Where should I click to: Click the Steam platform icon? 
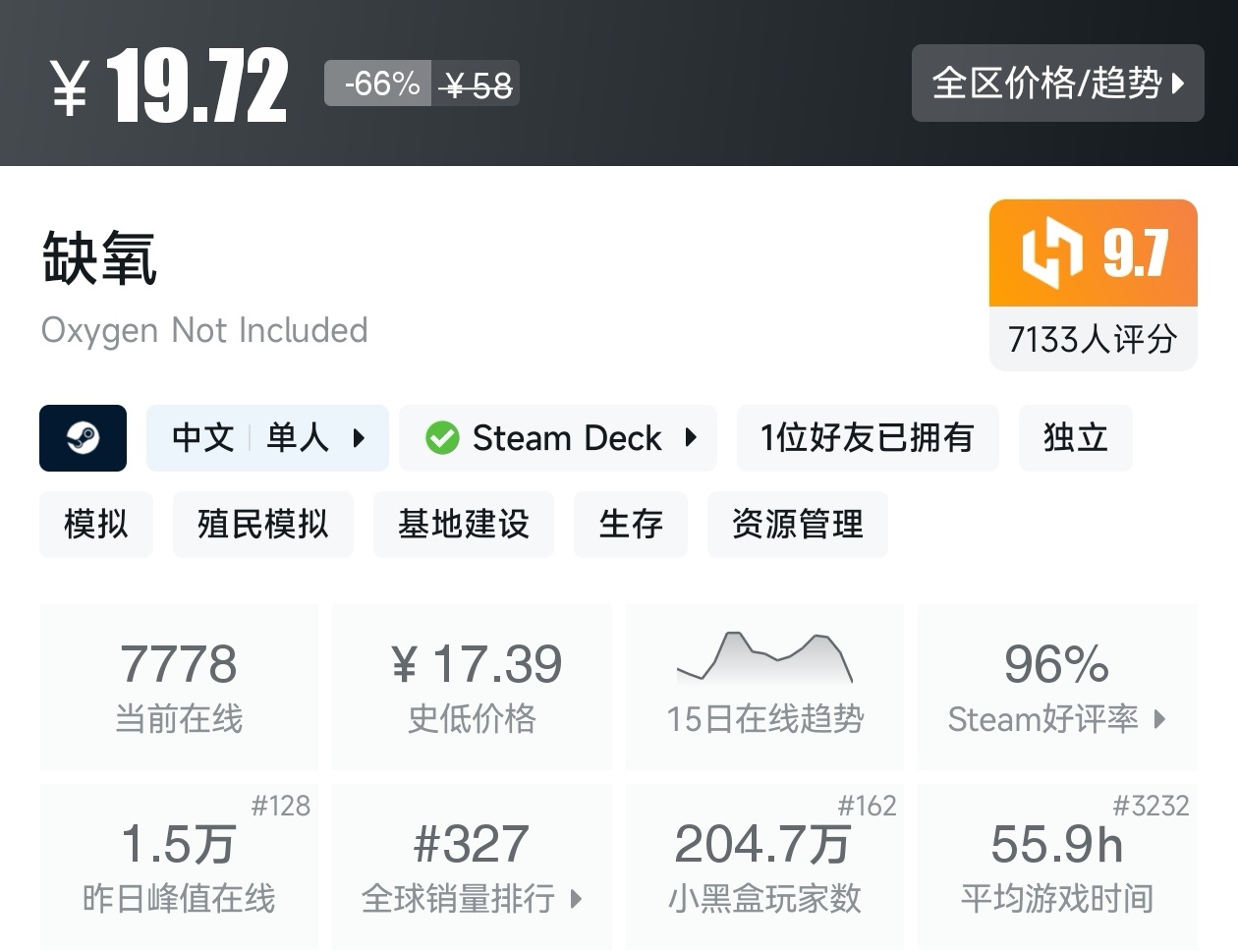tap(83, 438)
